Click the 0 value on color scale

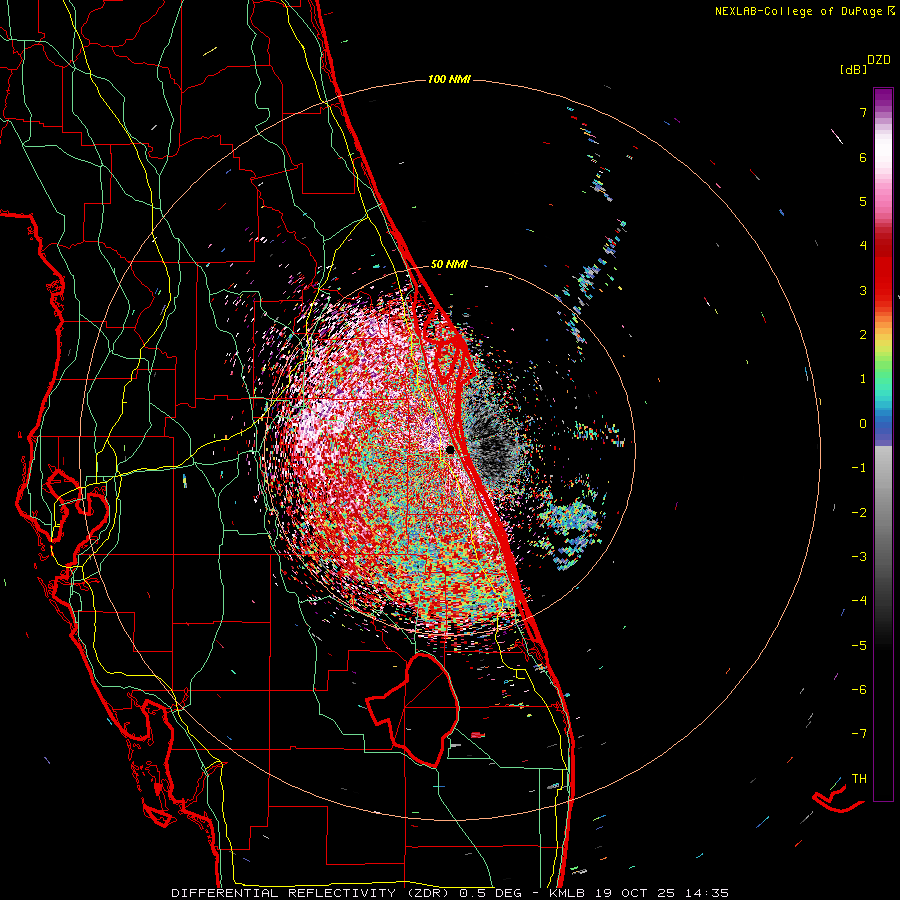point(863,424)
